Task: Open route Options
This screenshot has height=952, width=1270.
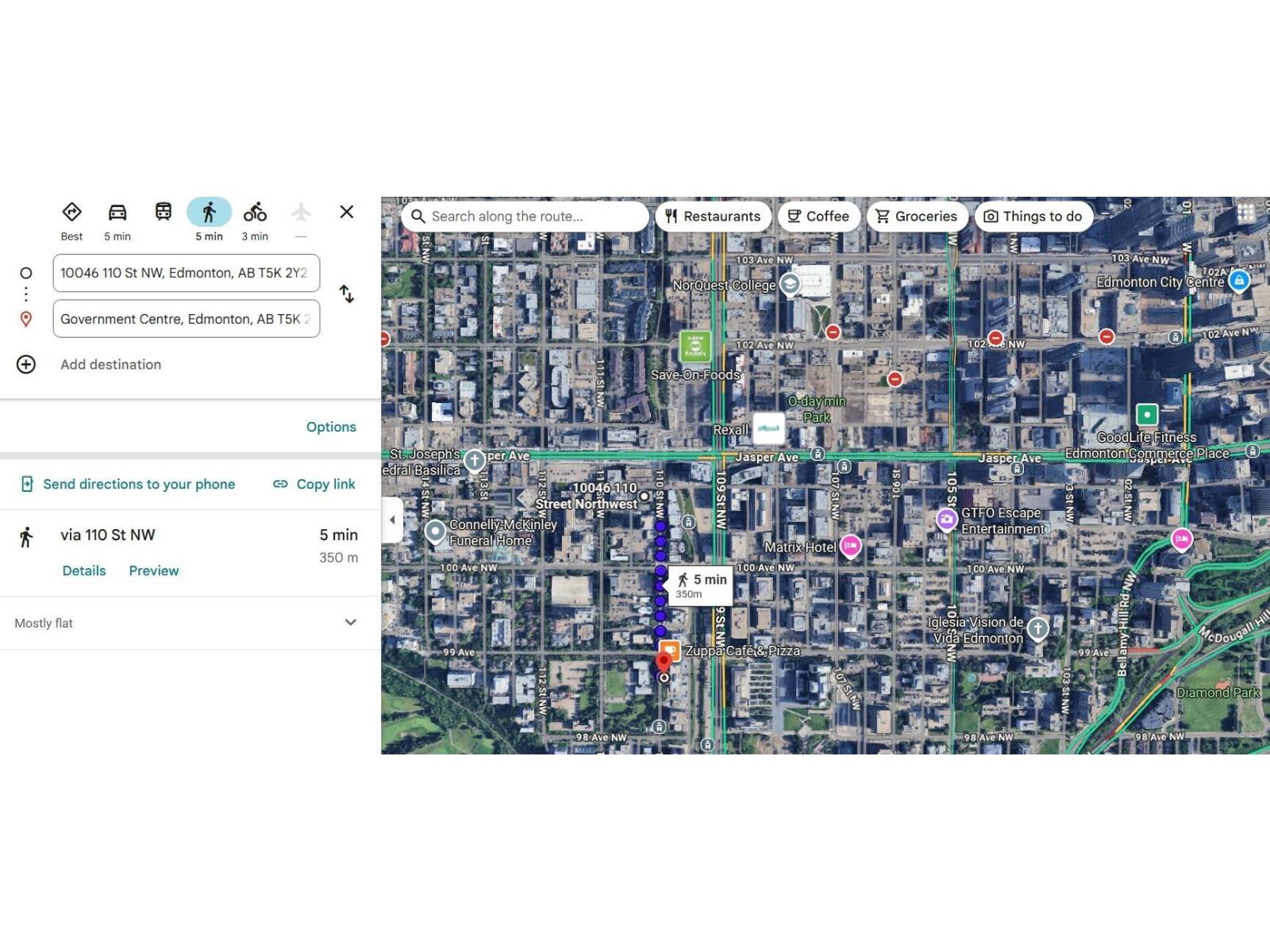Action: (331, 427)
